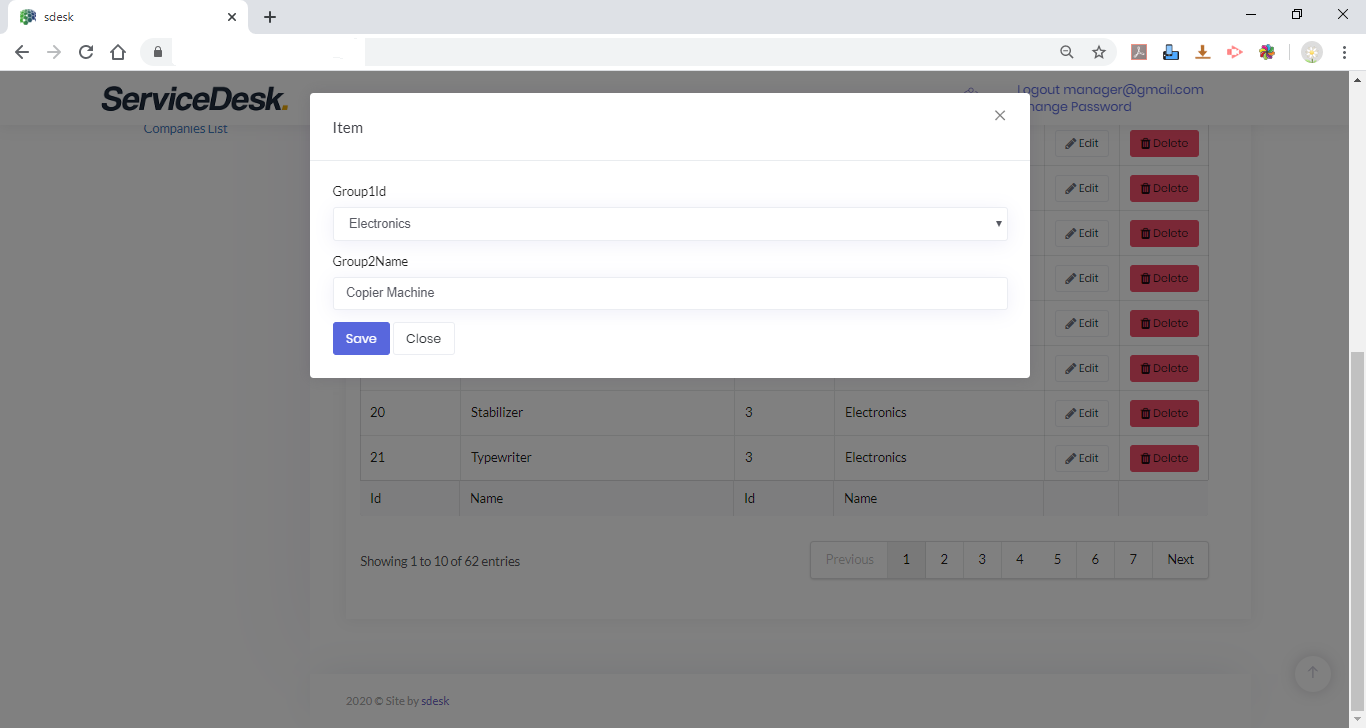This screenshot has width=1366, height=728.
Task: Delete the Stabilizer row
Action: 1164,413
